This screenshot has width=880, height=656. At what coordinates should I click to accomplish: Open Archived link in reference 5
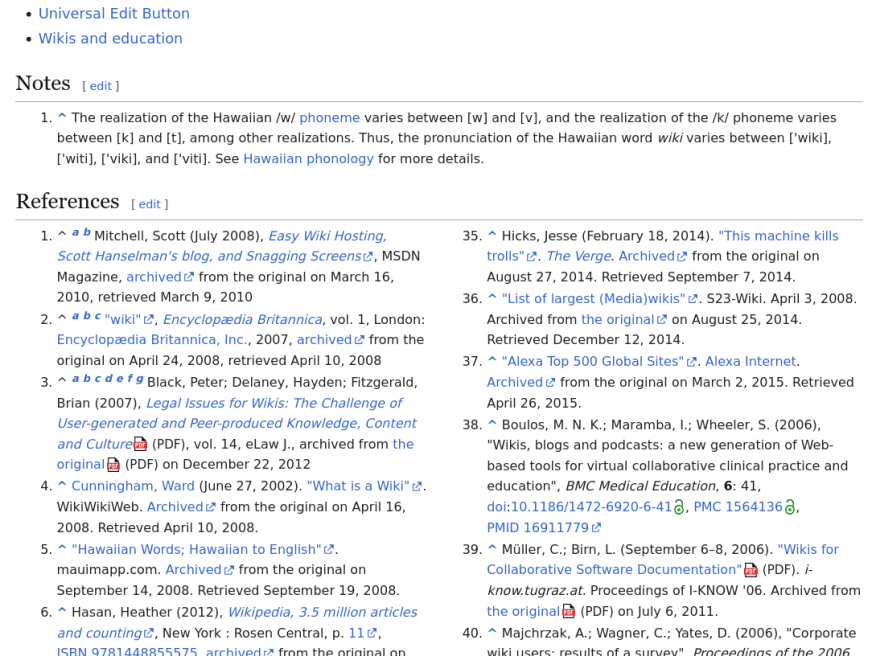[199, 570]
